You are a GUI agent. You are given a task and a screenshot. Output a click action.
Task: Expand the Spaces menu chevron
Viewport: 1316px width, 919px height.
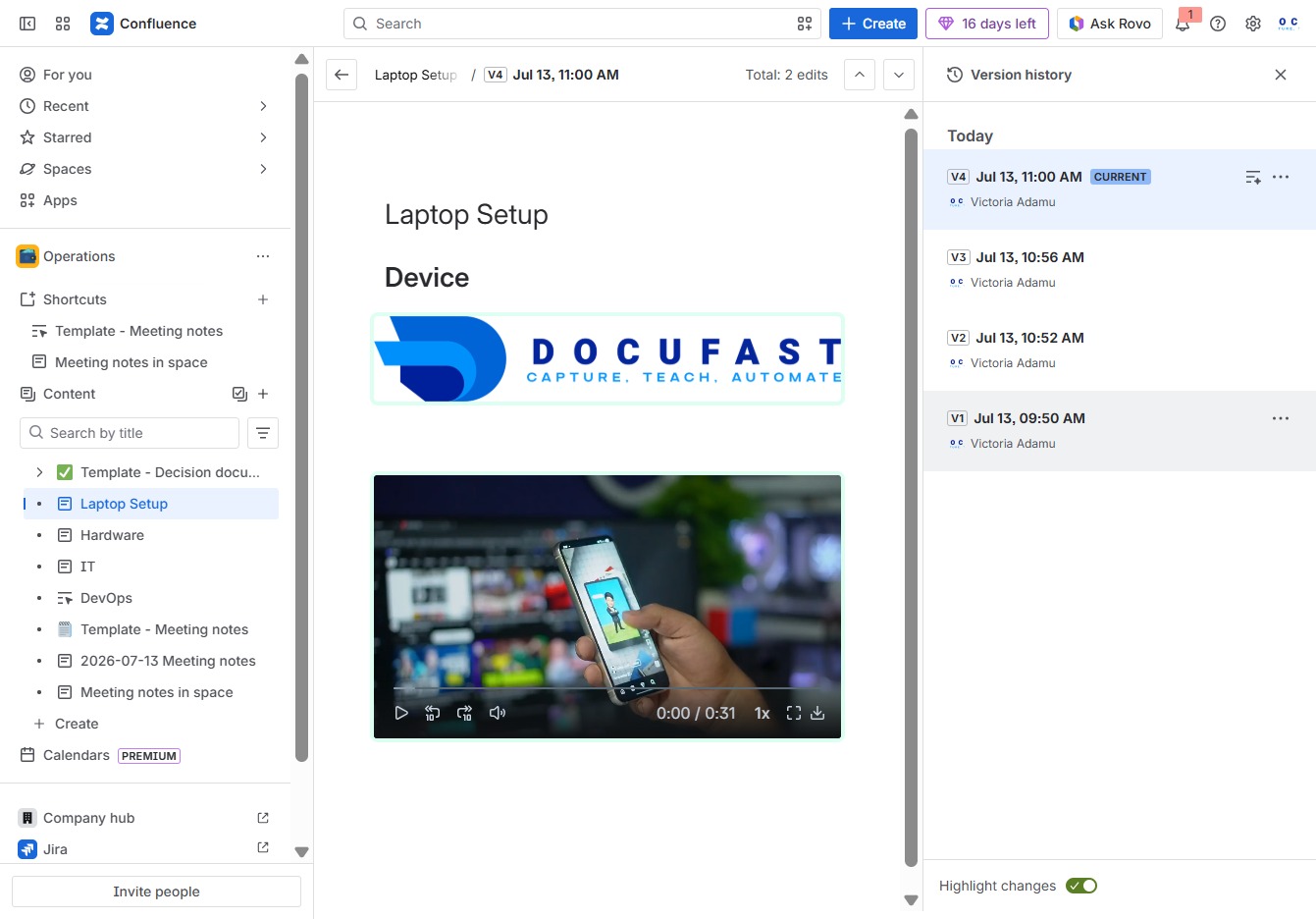(263, 169)
